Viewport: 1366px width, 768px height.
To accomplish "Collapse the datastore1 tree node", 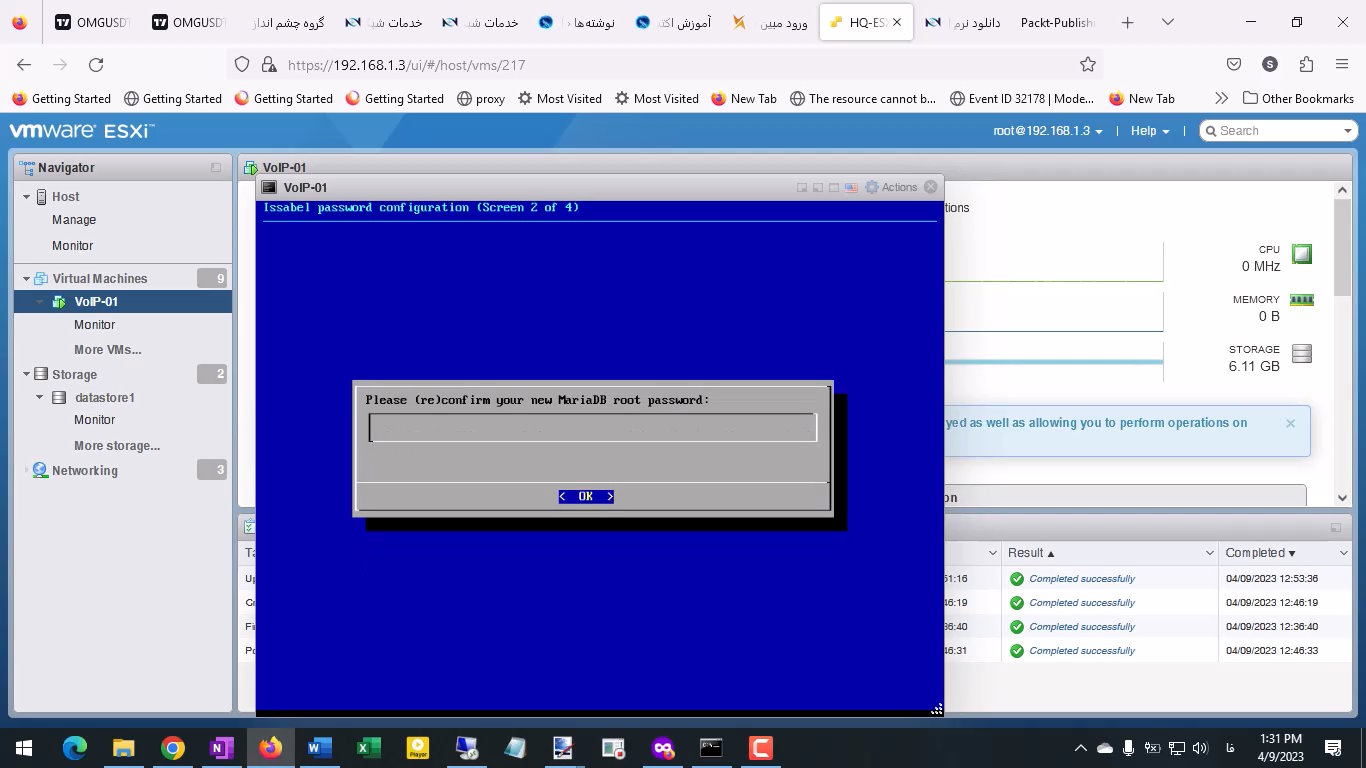I will [x=41, y=398].
